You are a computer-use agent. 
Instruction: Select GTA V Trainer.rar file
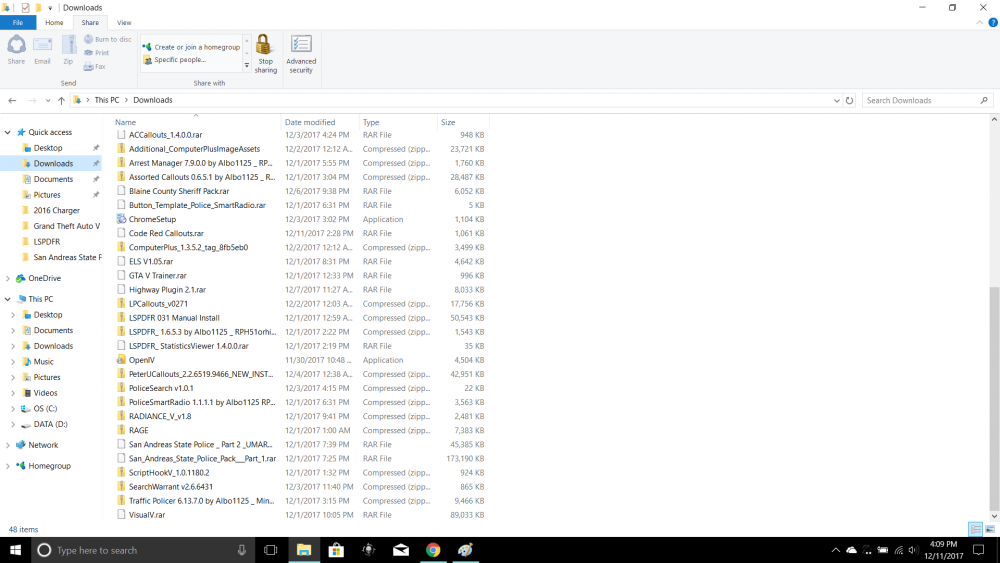[158, 275]
